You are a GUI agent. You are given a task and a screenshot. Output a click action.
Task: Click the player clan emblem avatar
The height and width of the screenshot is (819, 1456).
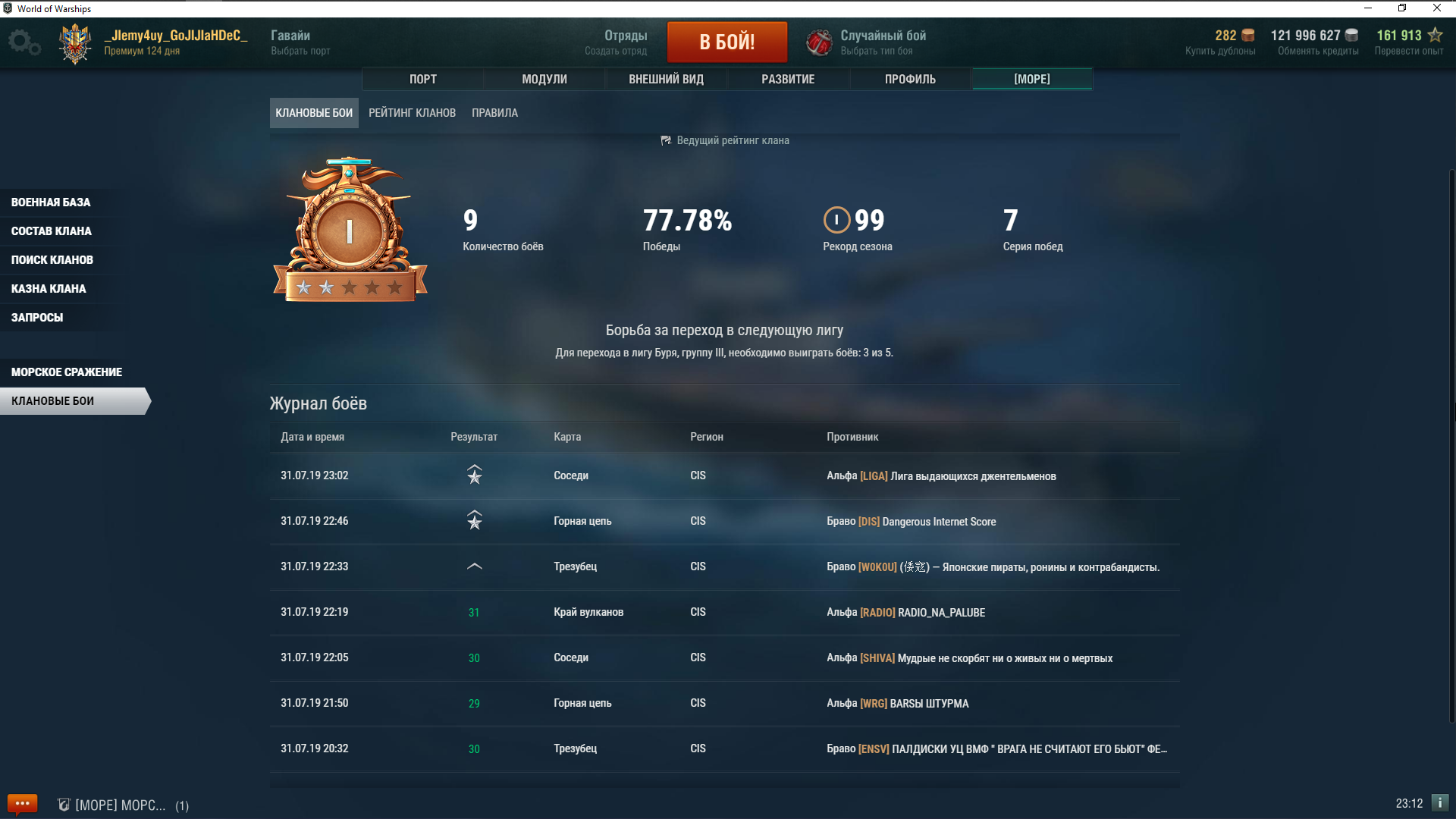[75, 43]
